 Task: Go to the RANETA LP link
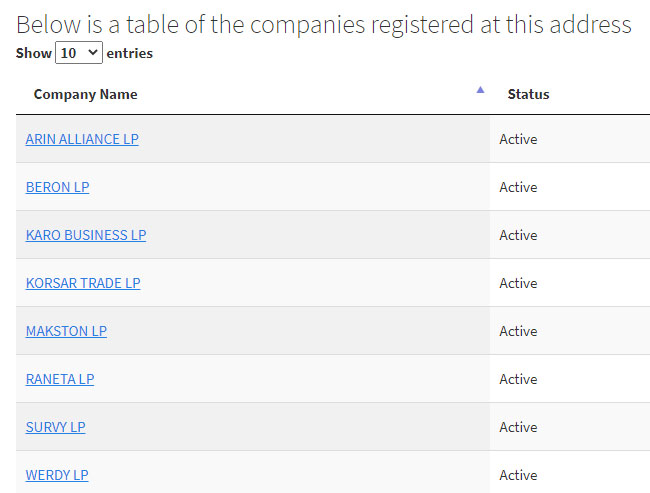tap(60, 379)
